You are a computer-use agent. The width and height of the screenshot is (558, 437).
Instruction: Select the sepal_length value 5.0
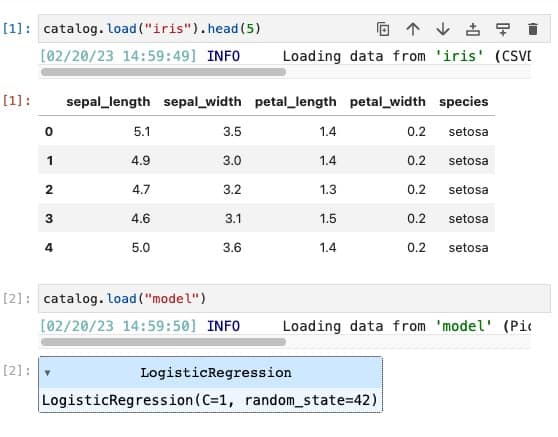click(x=141, y=247)
